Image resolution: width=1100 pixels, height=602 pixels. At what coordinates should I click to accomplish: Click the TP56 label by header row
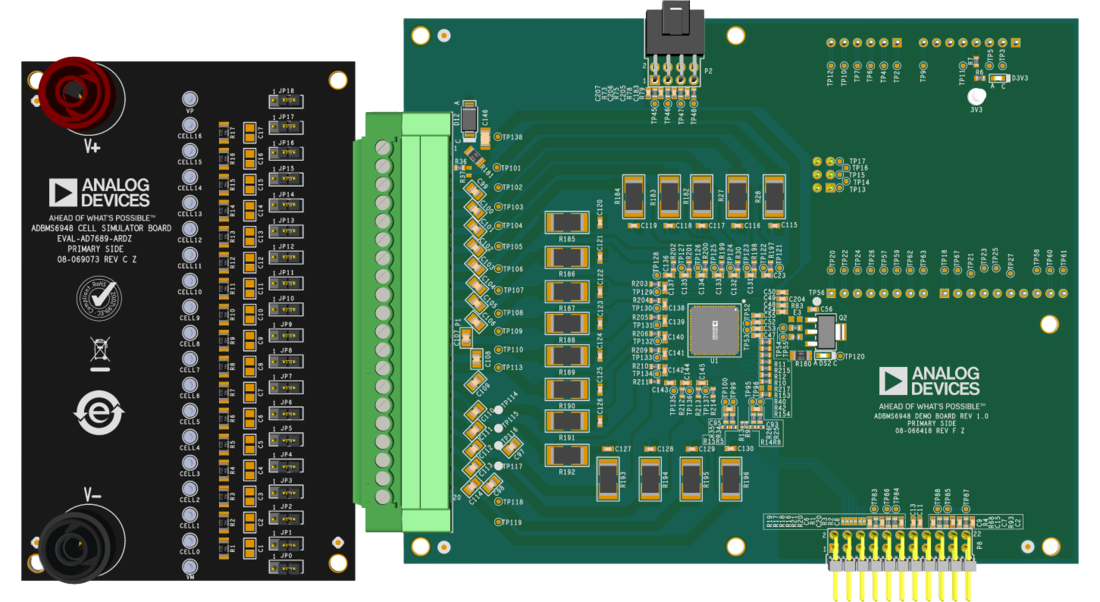coord(816,293)
